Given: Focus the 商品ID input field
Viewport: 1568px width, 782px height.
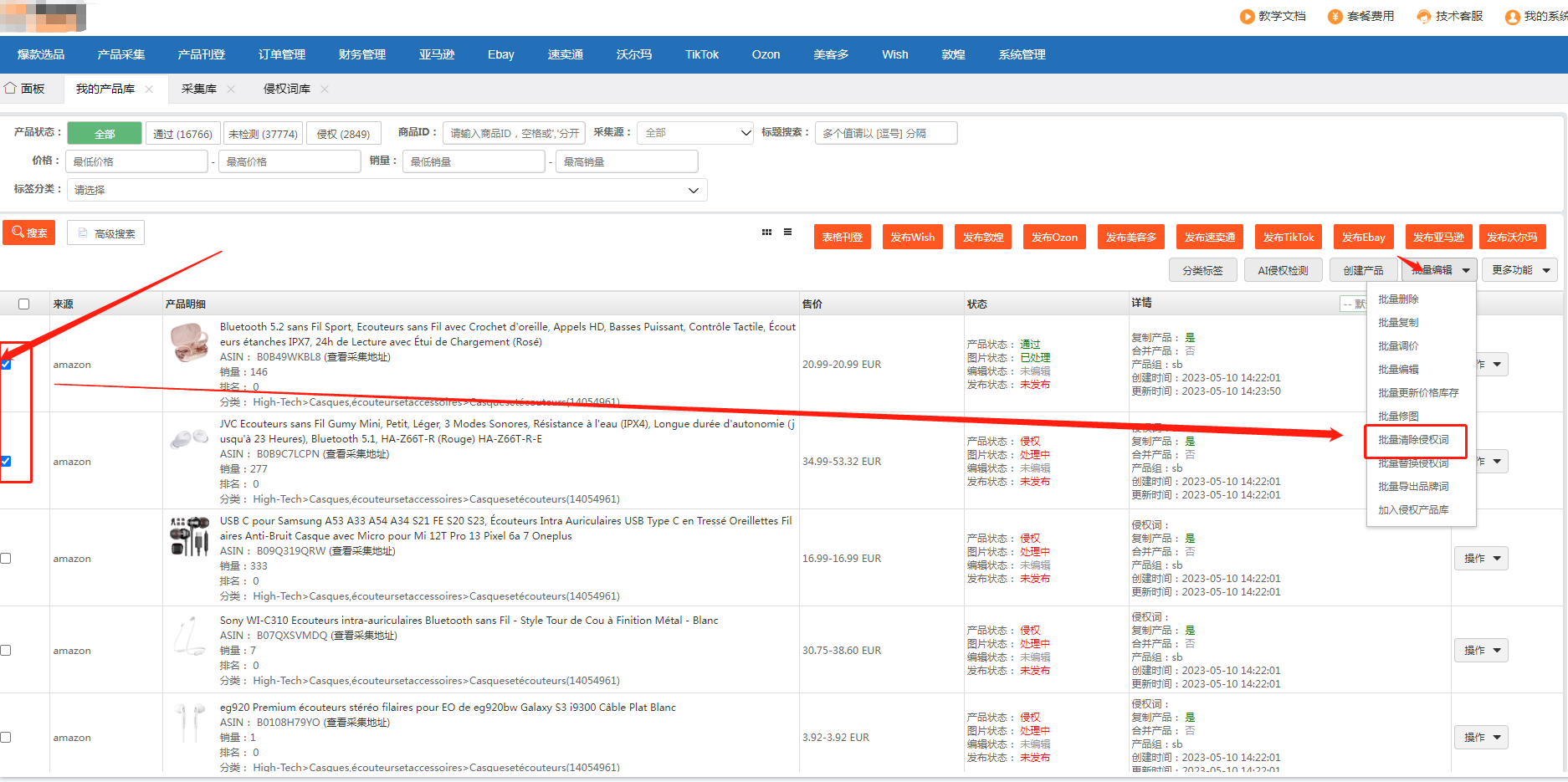Looking at the screenshot, I should coord(514,133).
